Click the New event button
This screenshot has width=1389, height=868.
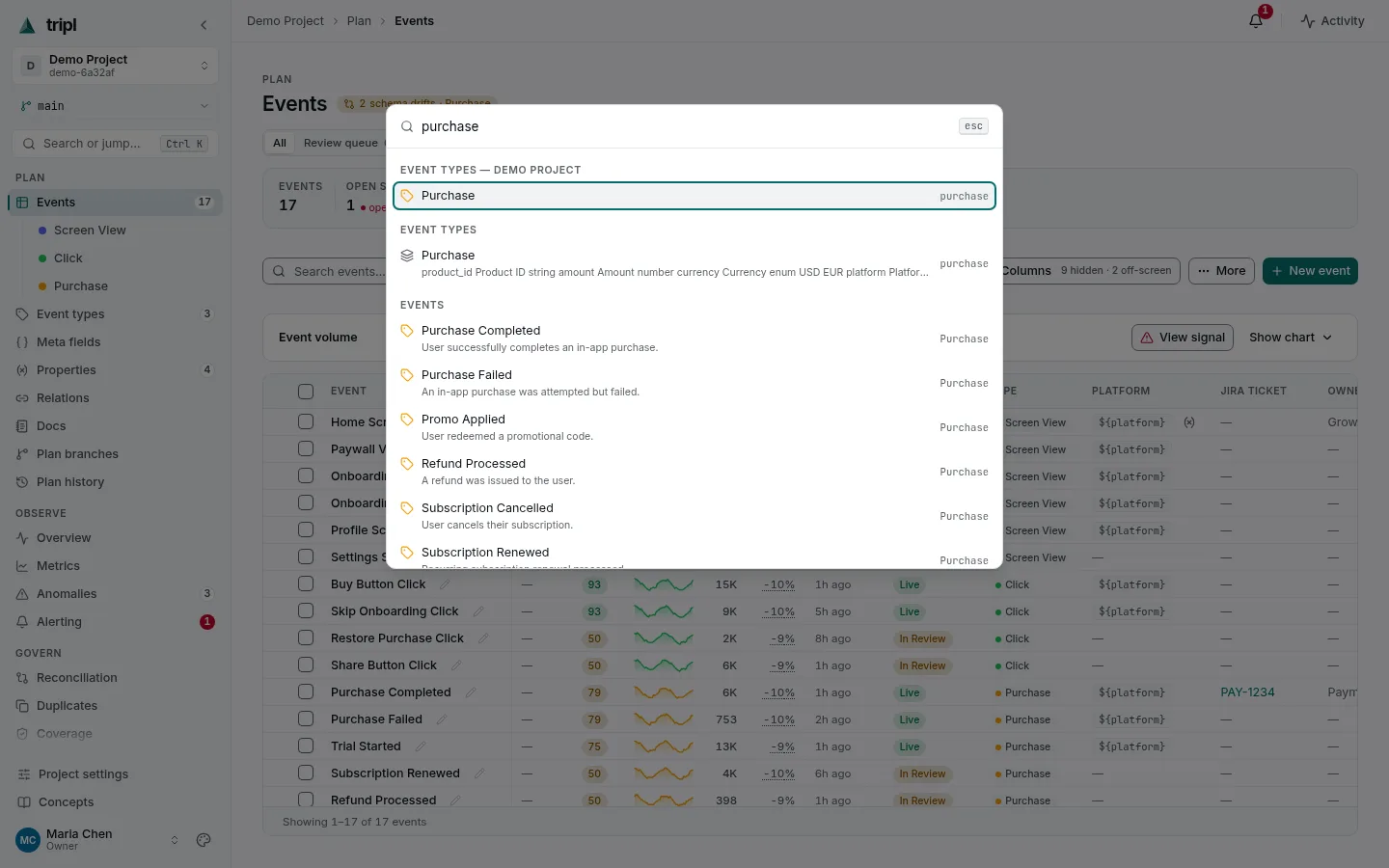pos(1310,271)
